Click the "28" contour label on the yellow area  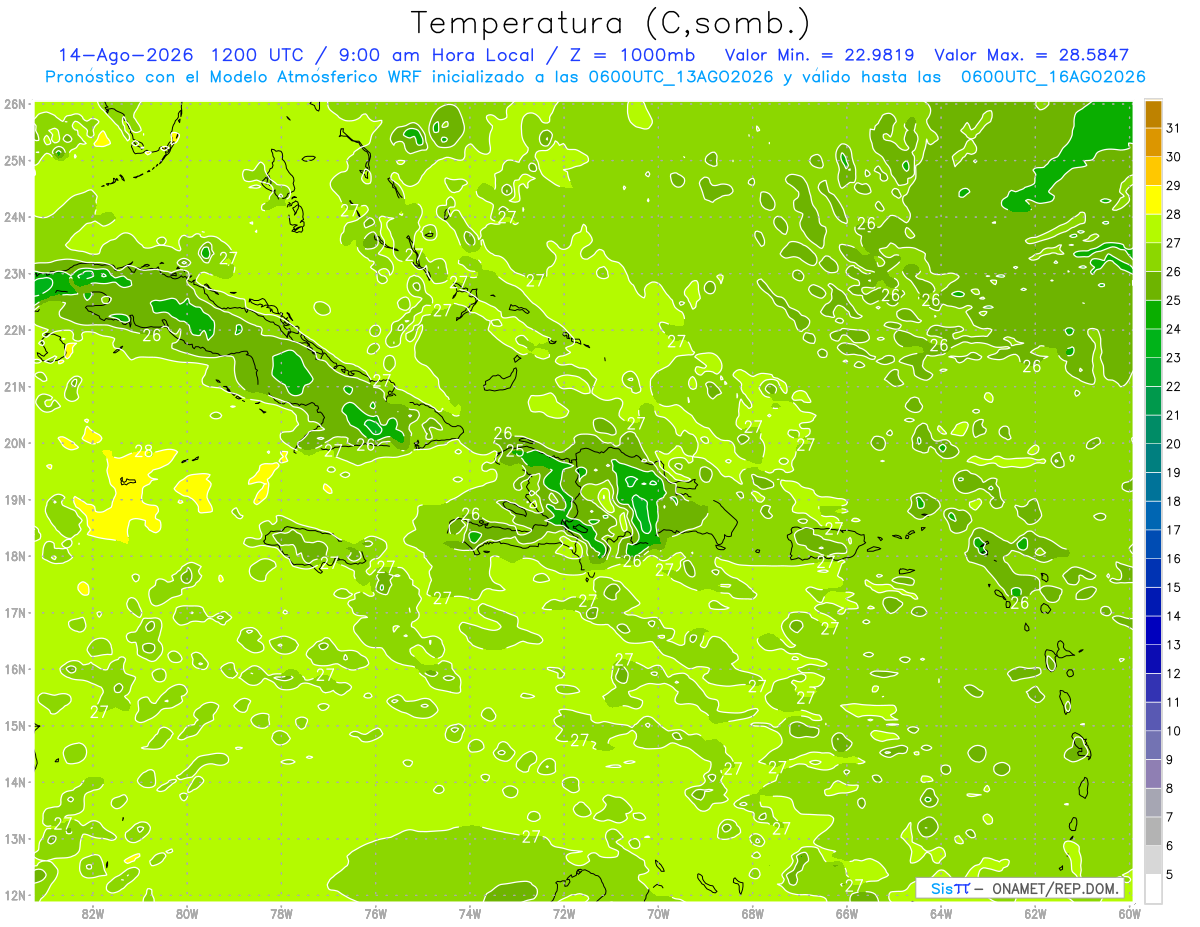pos(144,451)
